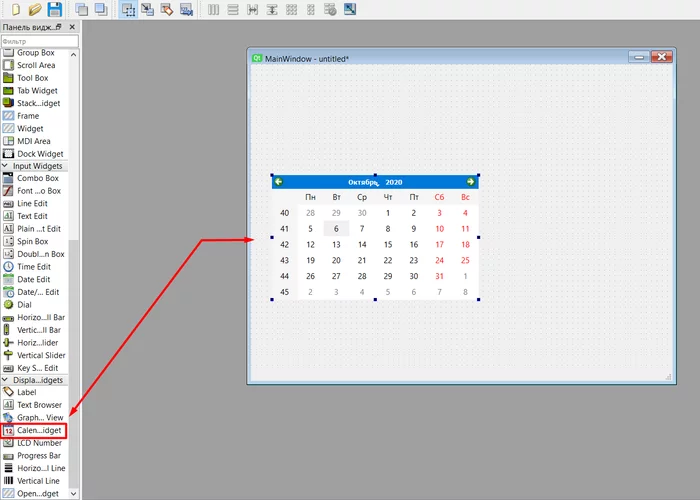Viewport: 700px width, 500px height.
Task: Select Text Browser widget item
Action: click(x=34, y=405)
